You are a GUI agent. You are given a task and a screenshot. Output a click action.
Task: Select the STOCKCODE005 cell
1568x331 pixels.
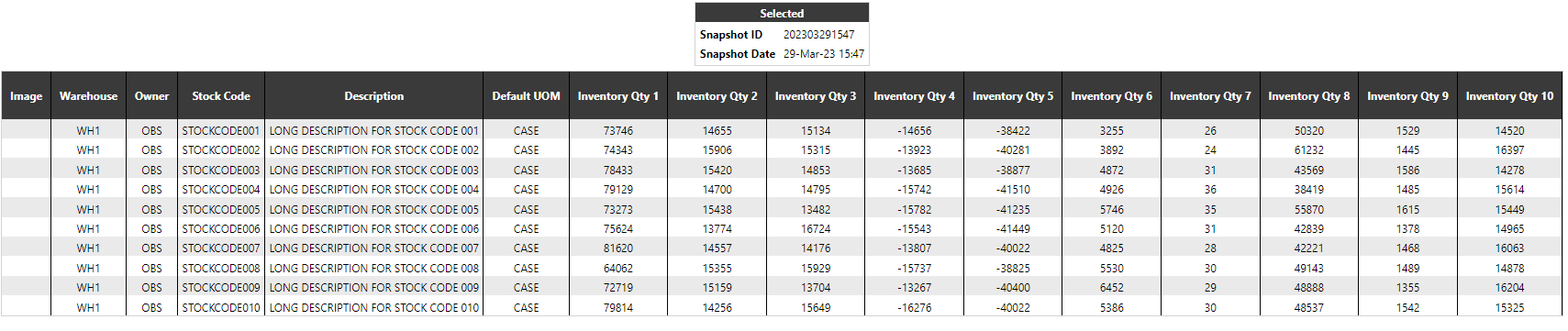(220, 209)
